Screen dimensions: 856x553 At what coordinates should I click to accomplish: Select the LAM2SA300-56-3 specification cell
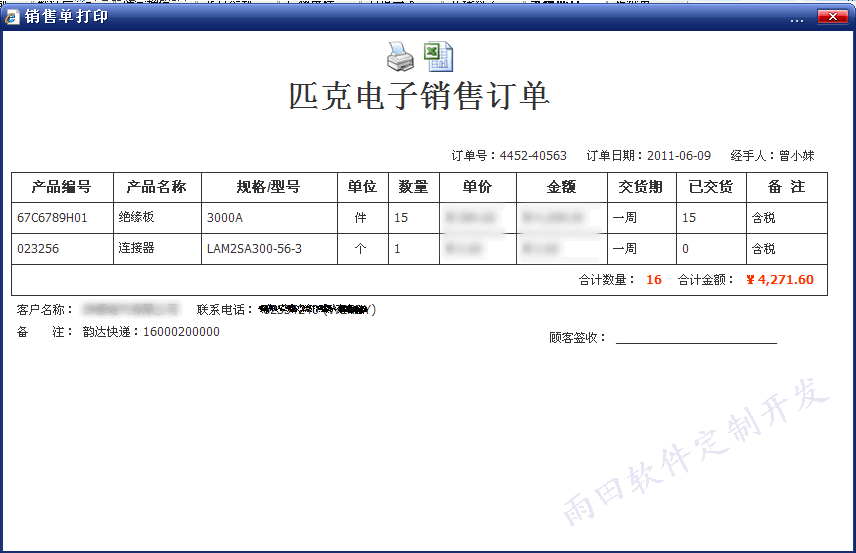(x=254, y=249)
